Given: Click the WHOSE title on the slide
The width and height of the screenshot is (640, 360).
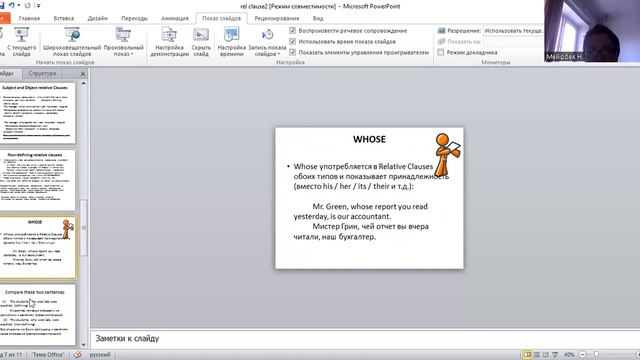Looking at the screenshot, I should [x=369, y=139].
